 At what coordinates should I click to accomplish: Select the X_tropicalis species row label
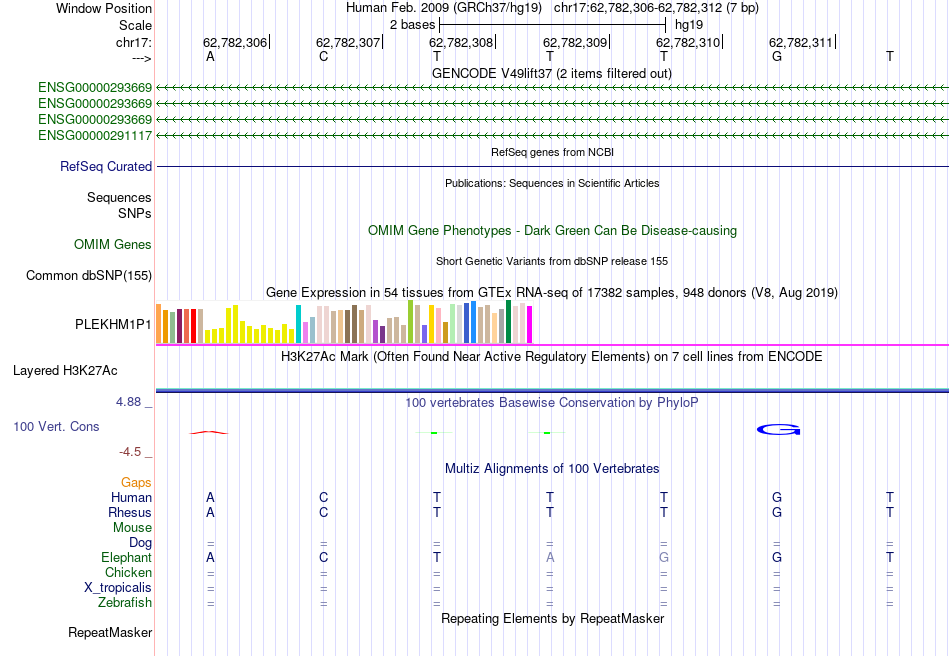click(118, 588)
